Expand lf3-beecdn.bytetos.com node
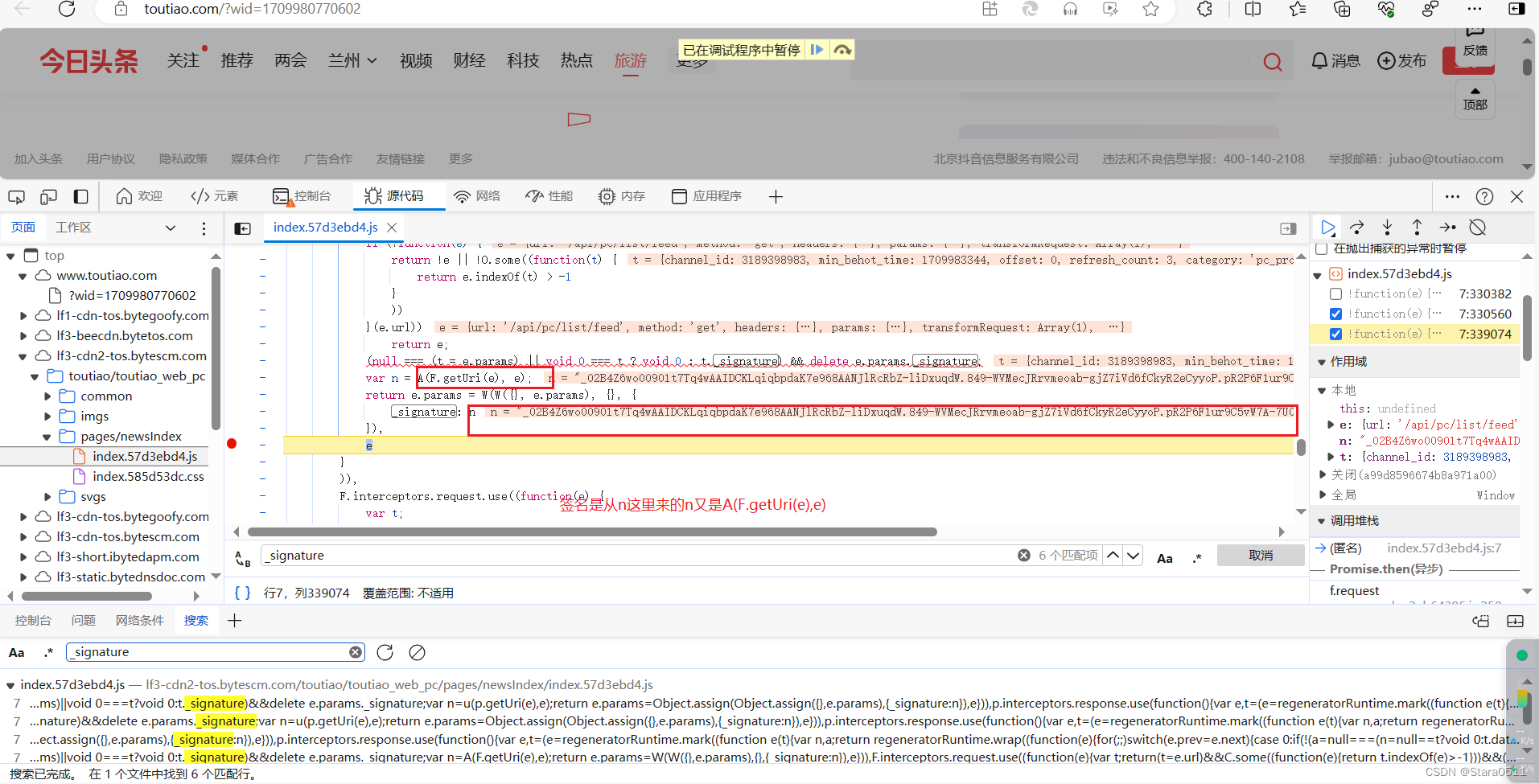Viewport: 1539px width, 784px height. tap(23, 336)
